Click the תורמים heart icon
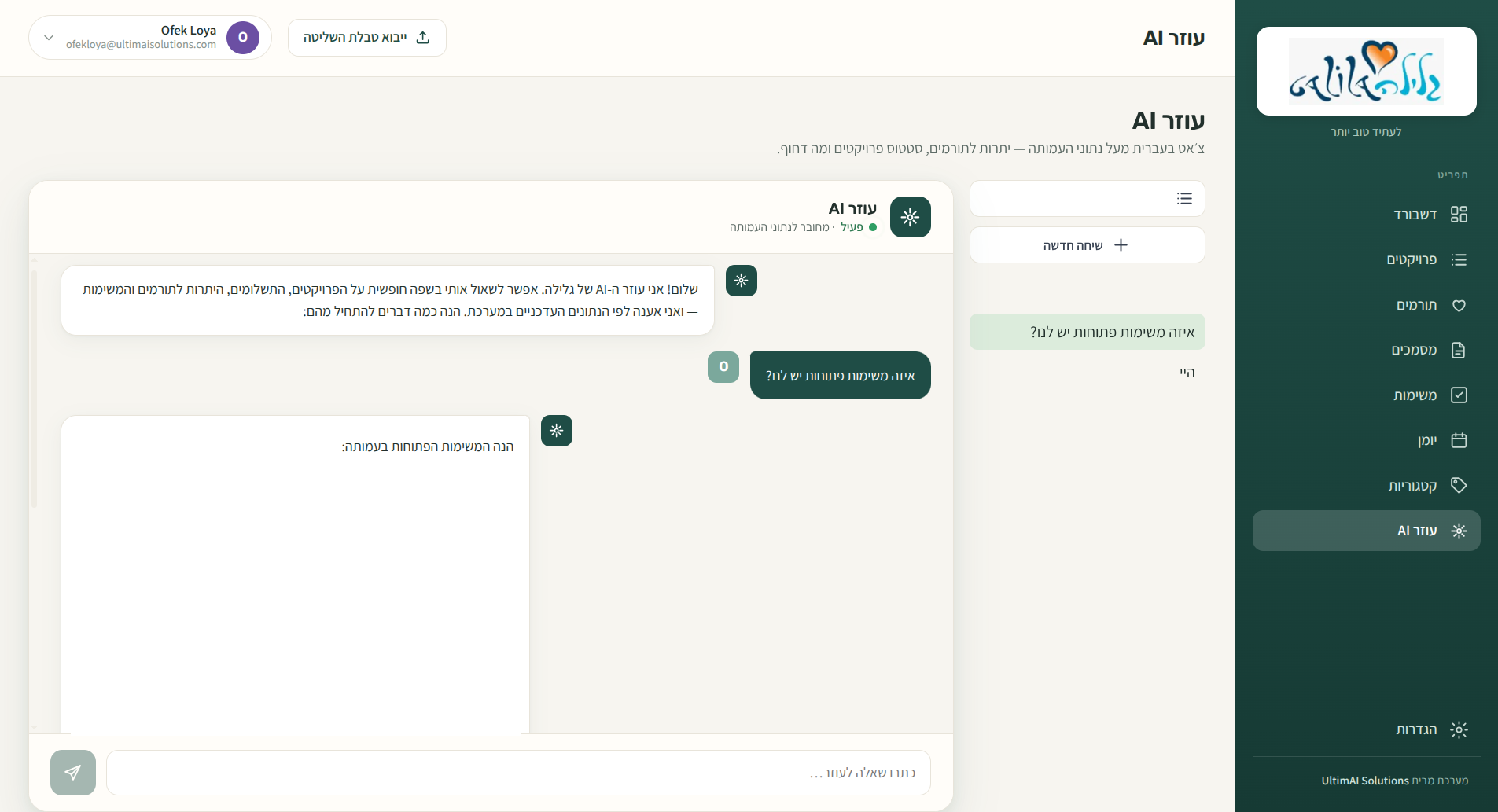Screen dimensions: 1498x812 click(x=1459, y=305)
